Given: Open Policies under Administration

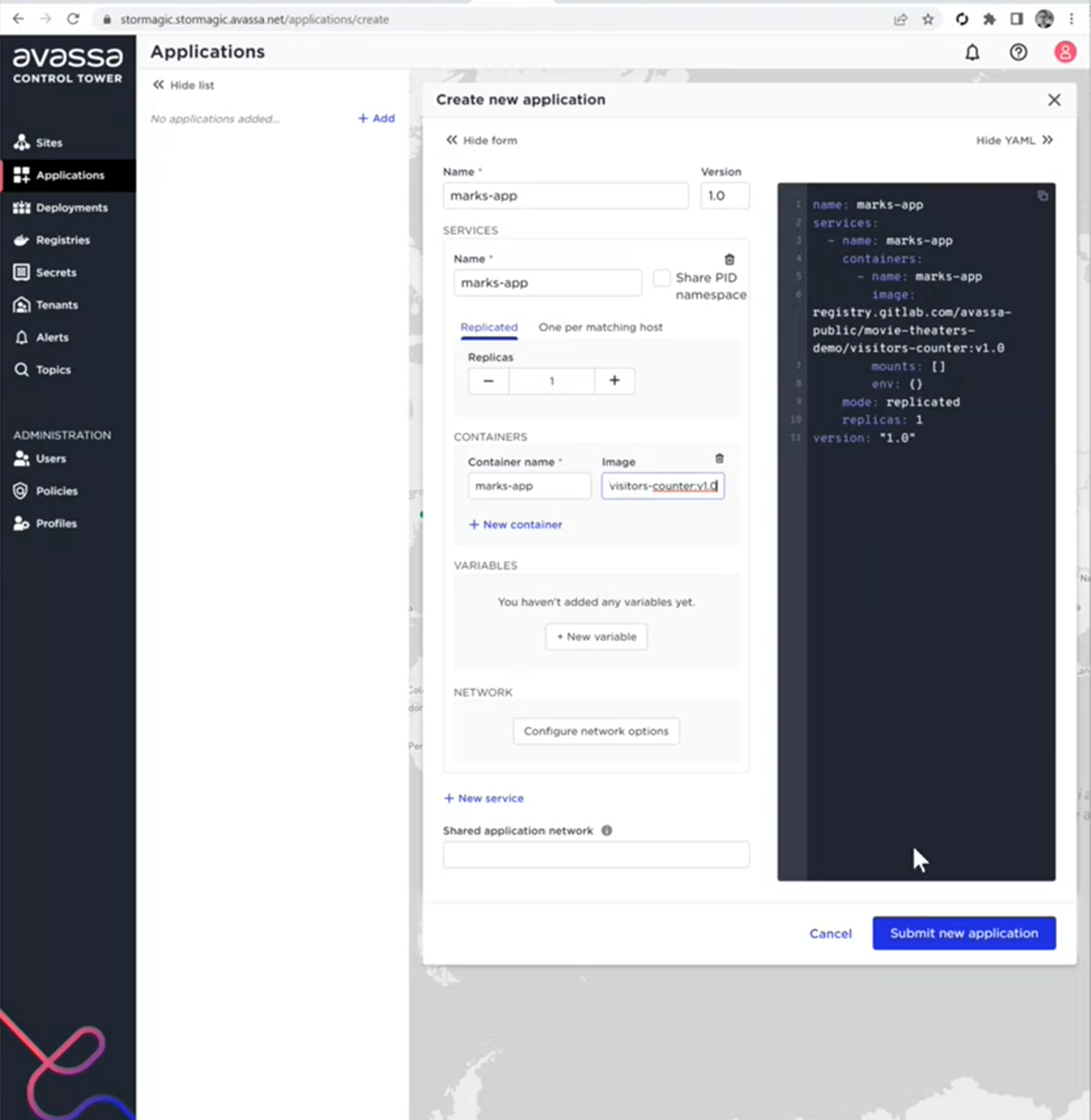Looking at the screenshot, I should 46,491.
